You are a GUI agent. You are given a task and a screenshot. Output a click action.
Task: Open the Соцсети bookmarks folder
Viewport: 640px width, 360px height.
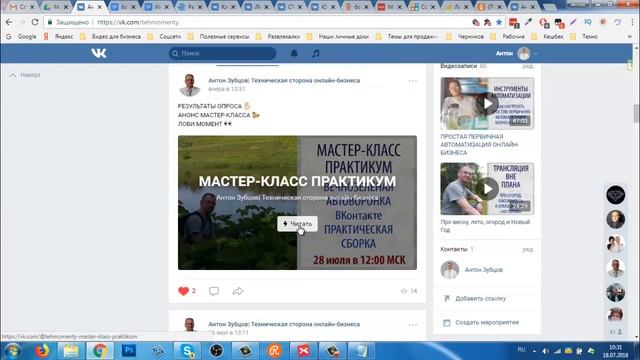[x=164, y=36]
